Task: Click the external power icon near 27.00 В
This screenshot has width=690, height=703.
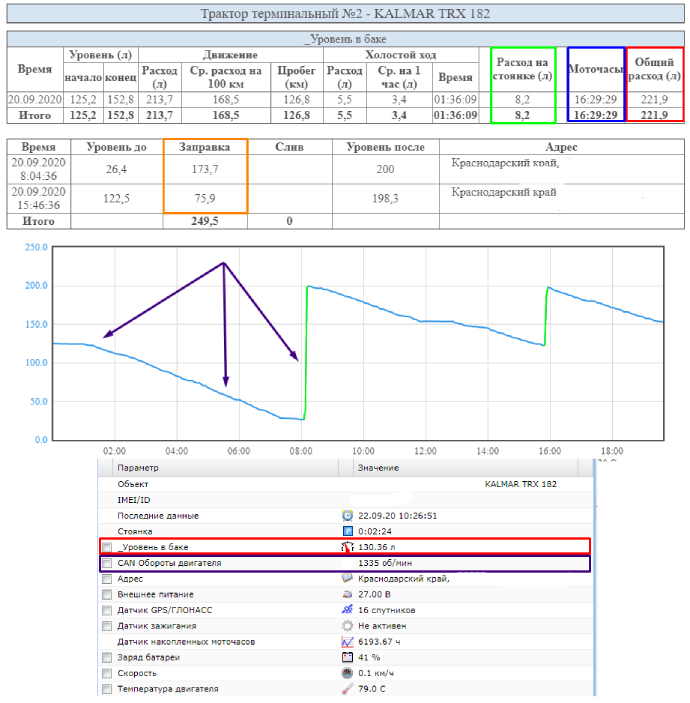Action: 348,594
